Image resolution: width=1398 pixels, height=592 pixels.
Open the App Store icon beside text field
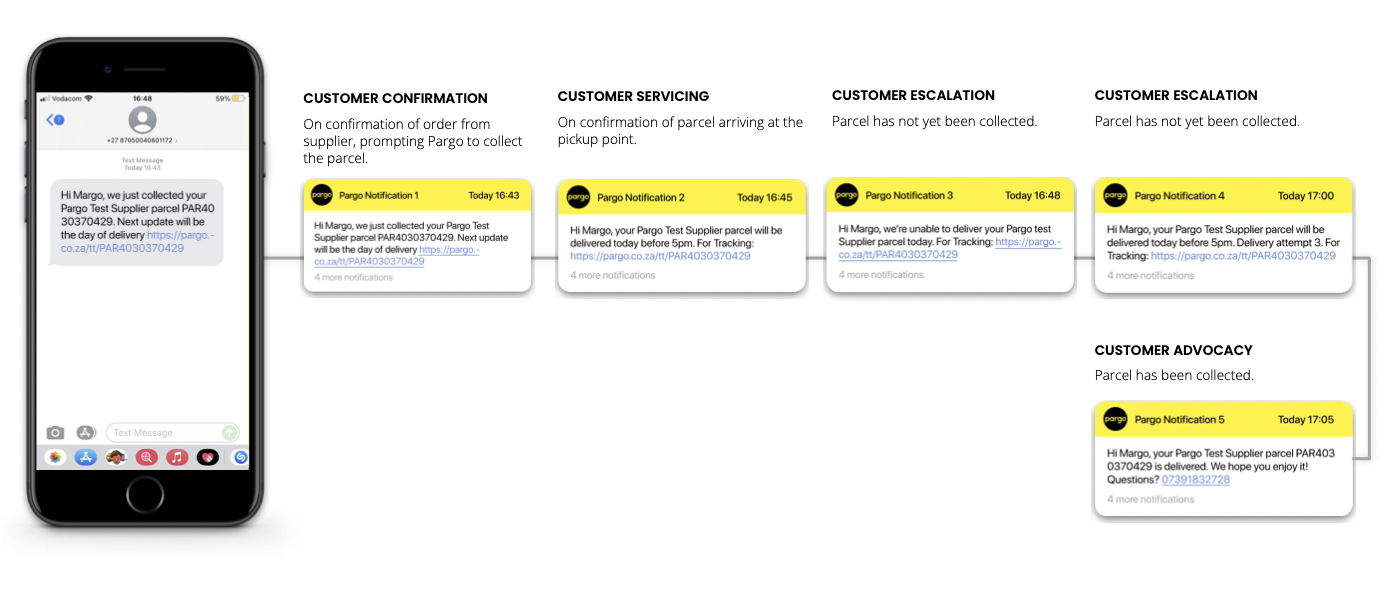[x=86, y=433]
